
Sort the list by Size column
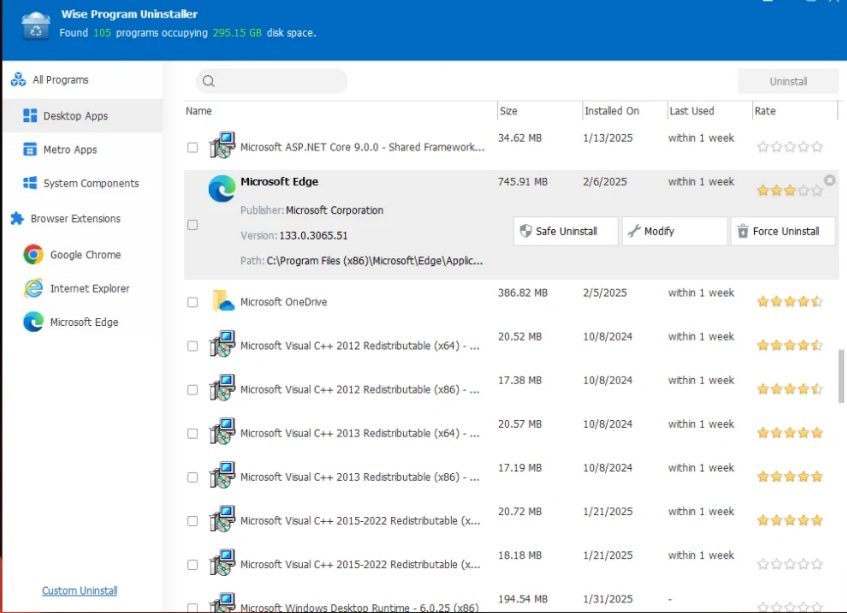point(509,111)
